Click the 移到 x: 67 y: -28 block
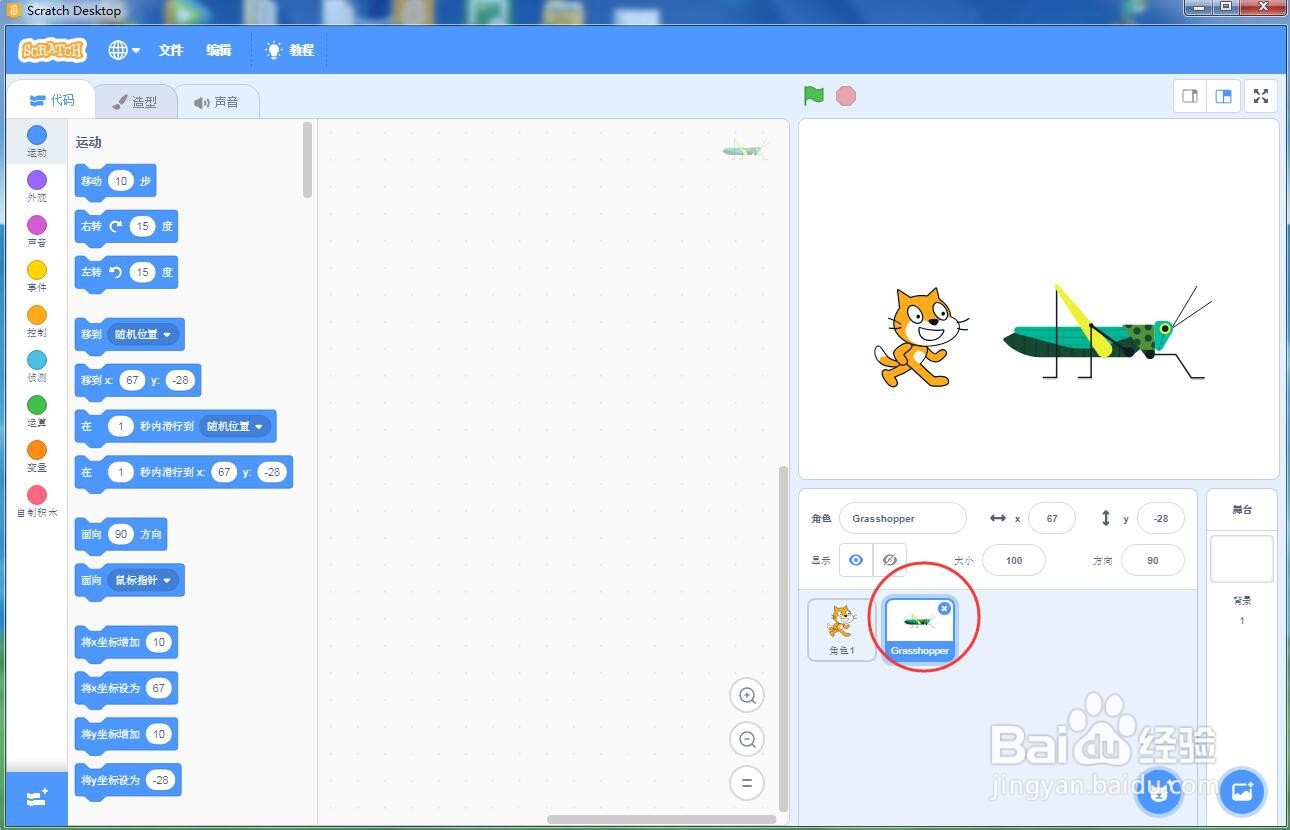 click(x=138, y=380)
